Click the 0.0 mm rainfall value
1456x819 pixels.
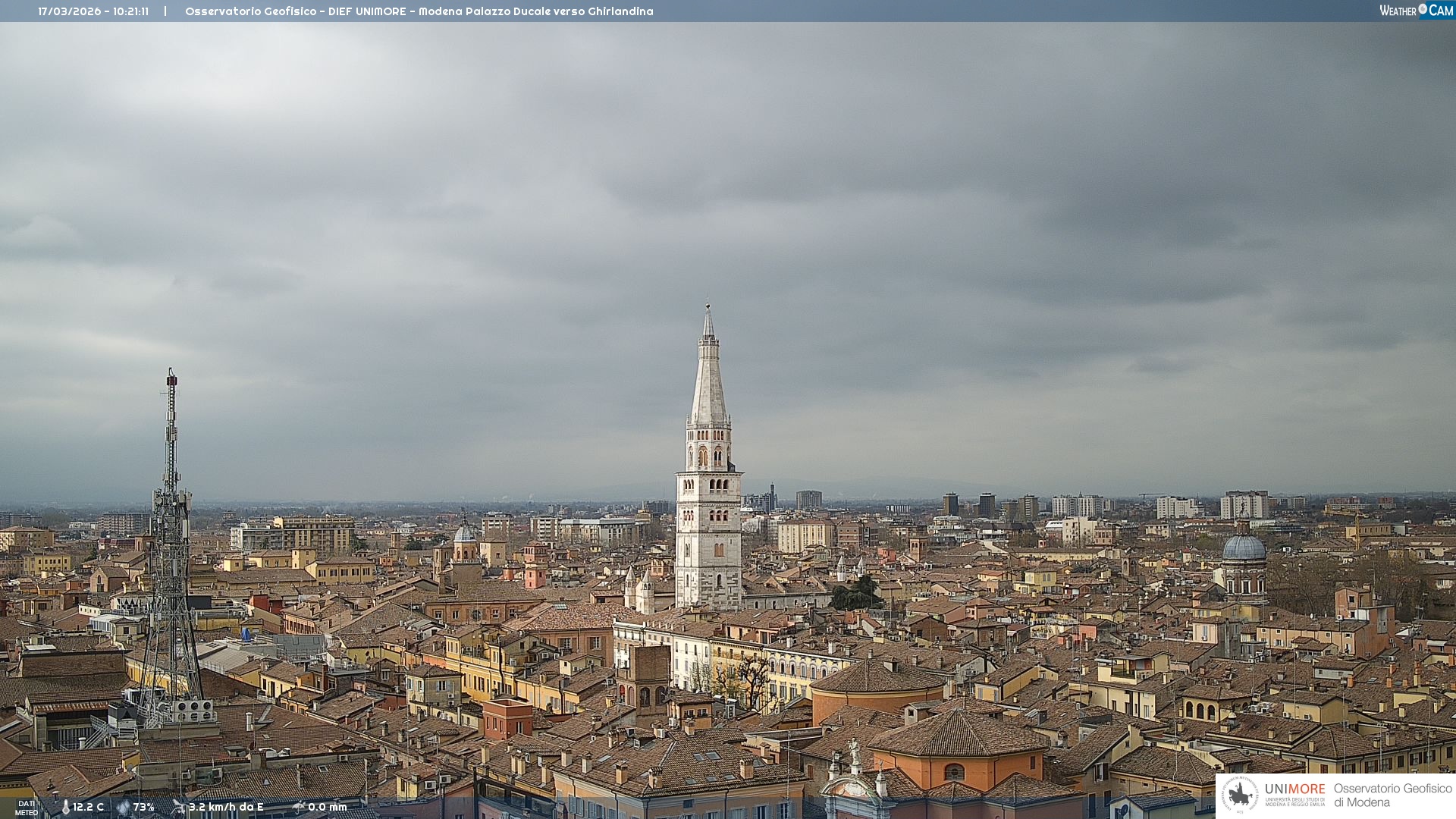coord(328,807)
